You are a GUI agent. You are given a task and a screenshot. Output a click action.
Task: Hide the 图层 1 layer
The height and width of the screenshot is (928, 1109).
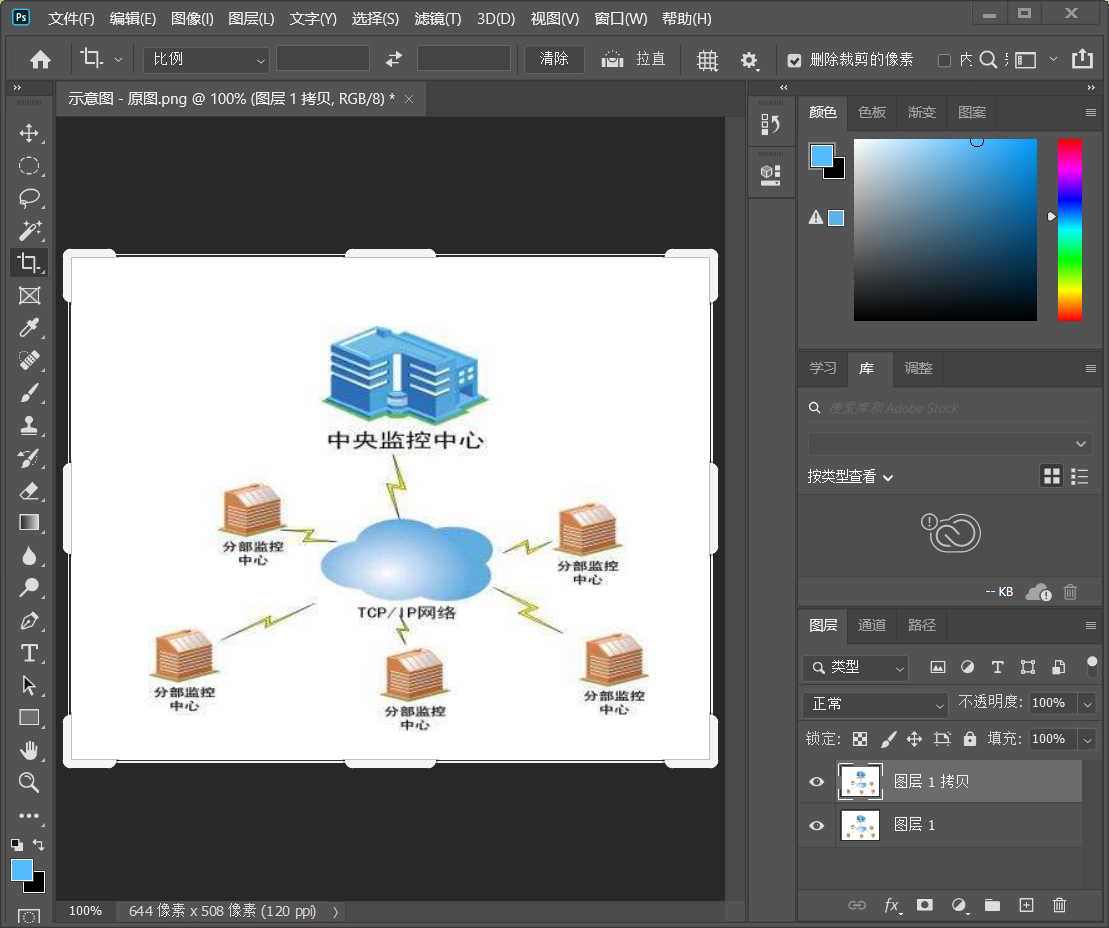(x=817, y=825)
